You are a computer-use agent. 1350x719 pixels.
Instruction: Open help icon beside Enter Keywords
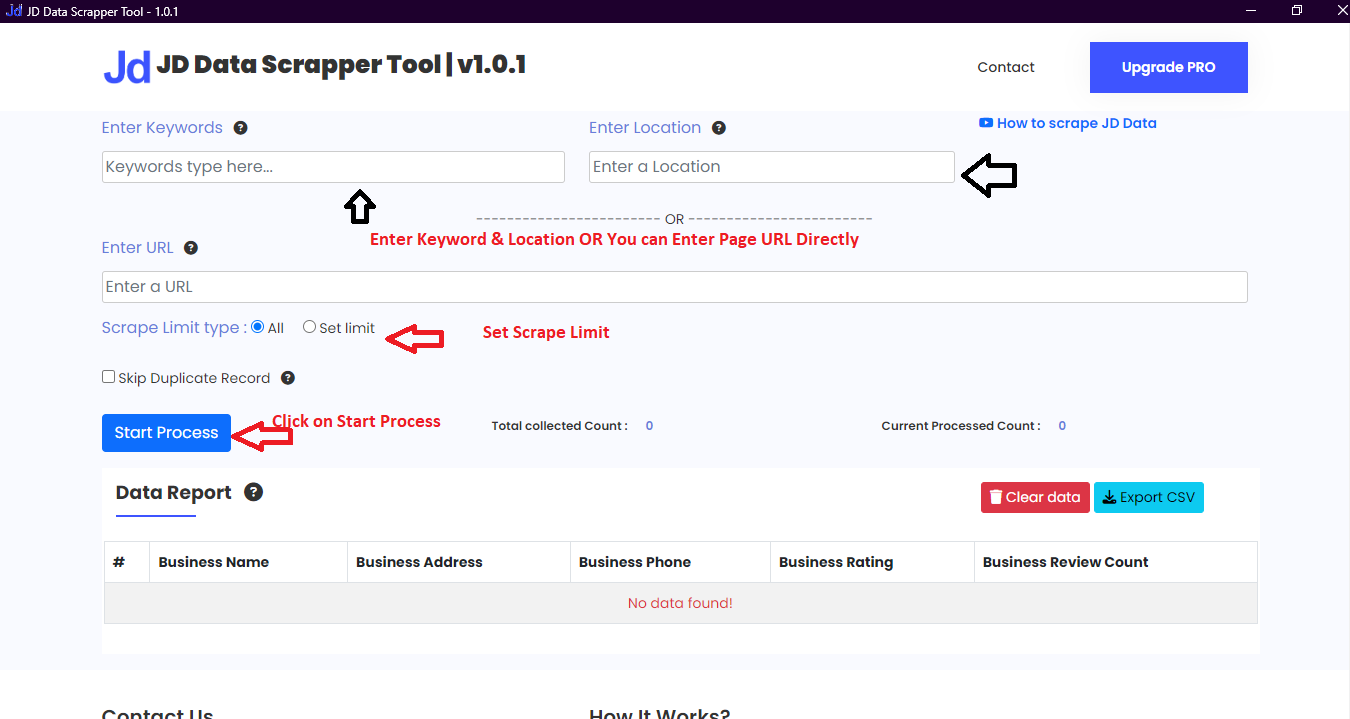240,128
